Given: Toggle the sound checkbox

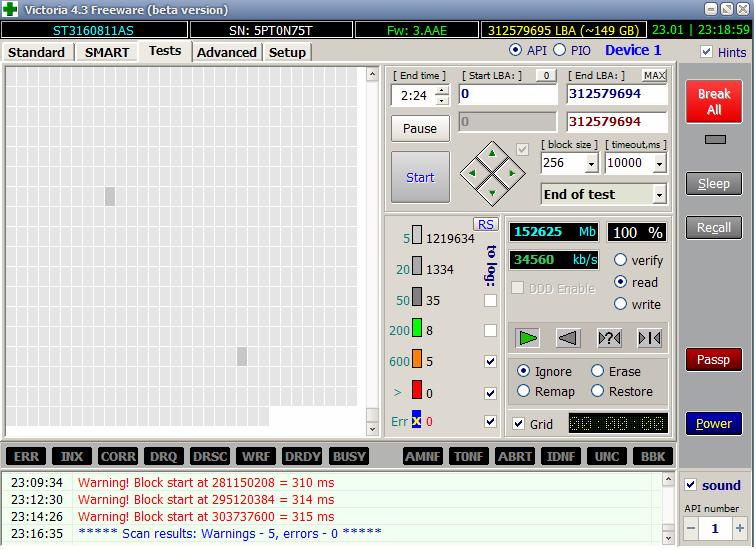Looking at the screenshot, I should (690, 484).
